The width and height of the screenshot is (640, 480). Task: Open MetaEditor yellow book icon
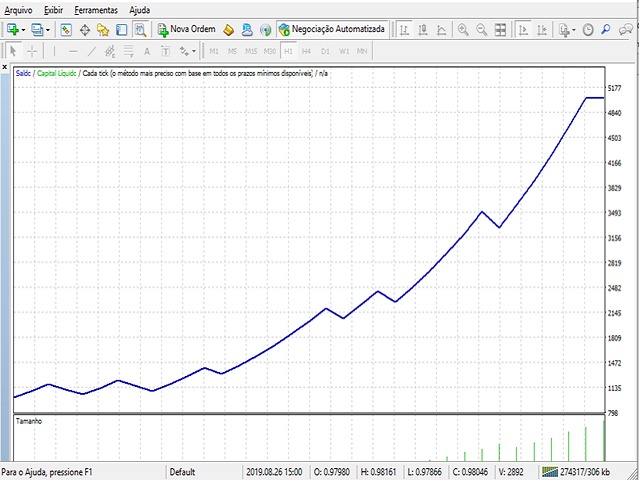pyautogui.click(x=229, y=30)
